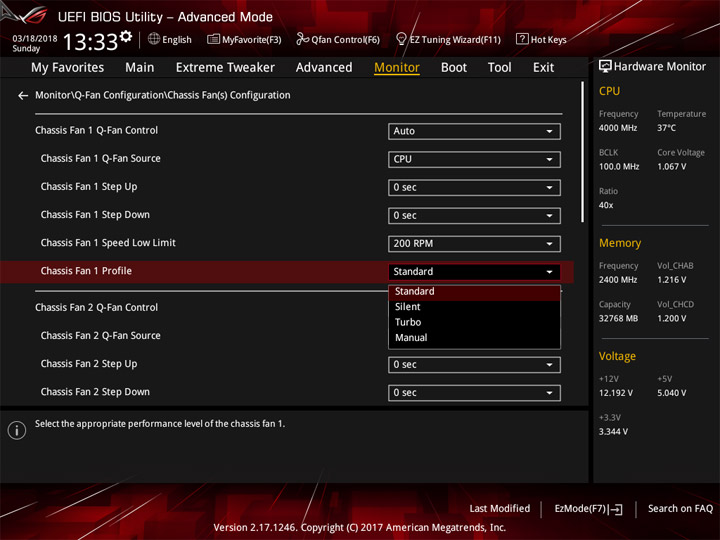Open MyFavorite(F3) list

click(x=244, y=39)
